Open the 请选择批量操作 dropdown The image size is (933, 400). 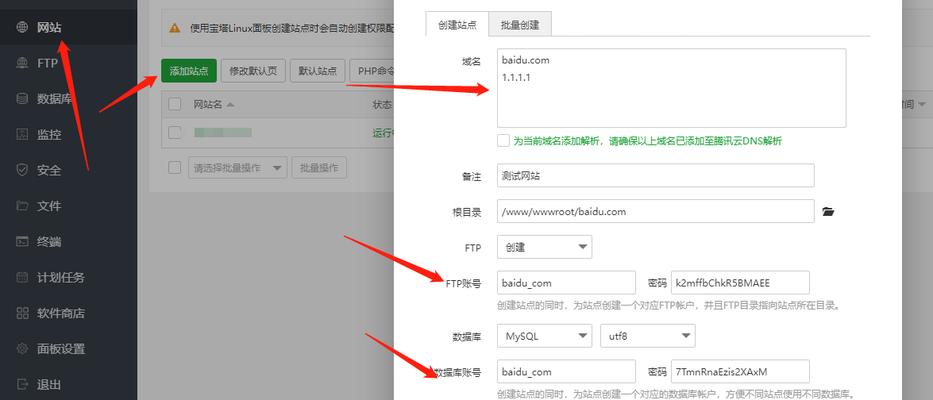point(237,168)
